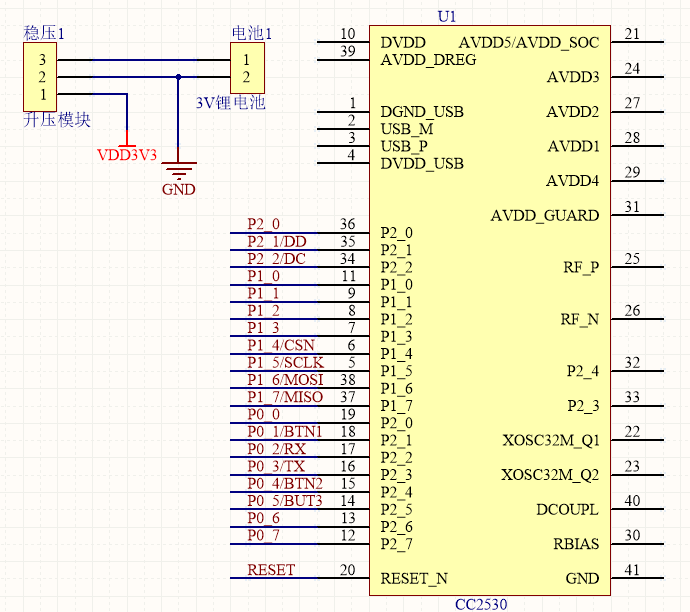
Task: Click the RF_P pin name
Action: (x=581, y=267)
